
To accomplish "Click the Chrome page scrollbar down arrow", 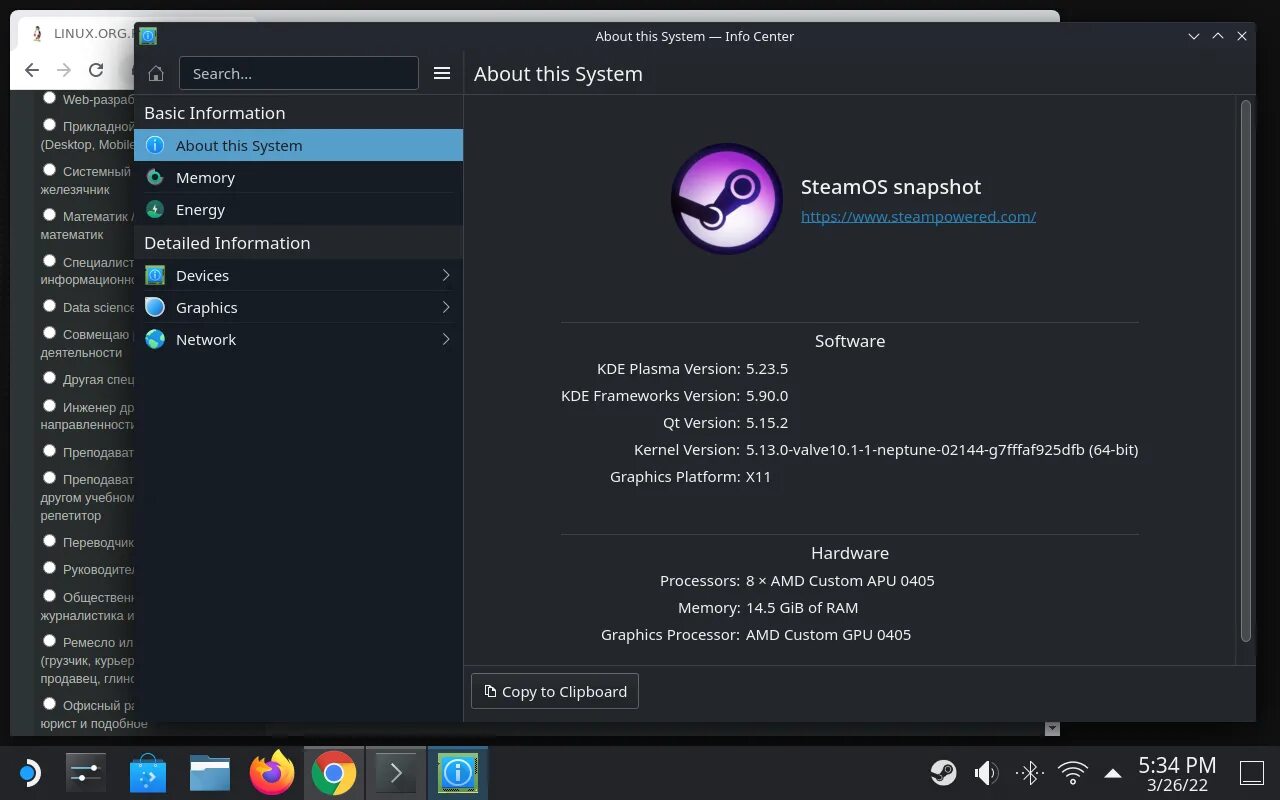I will [1052, 729].
